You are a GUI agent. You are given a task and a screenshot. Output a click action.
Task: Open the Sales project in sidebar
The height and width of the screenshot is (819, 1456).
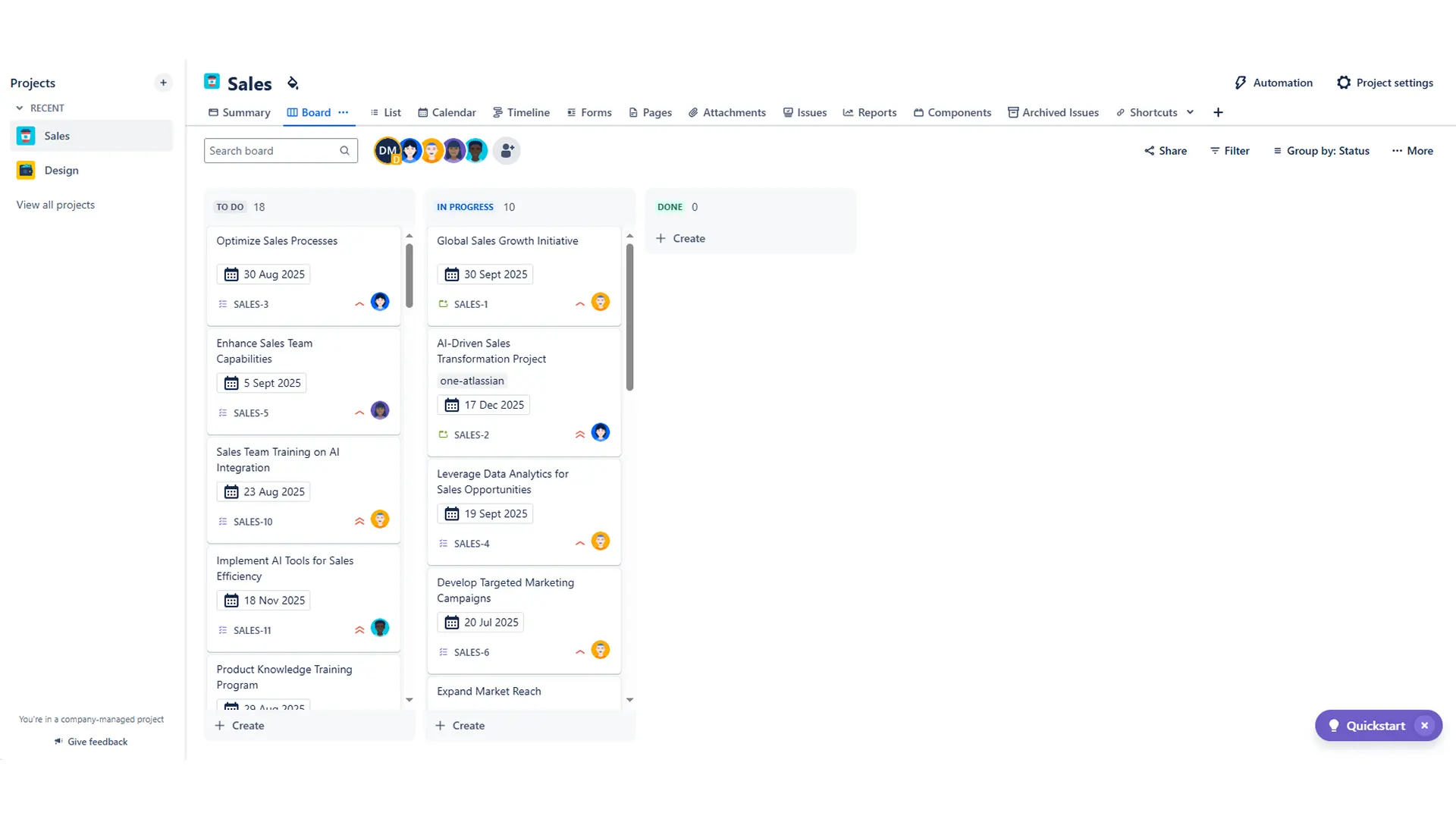pos(91,136)
